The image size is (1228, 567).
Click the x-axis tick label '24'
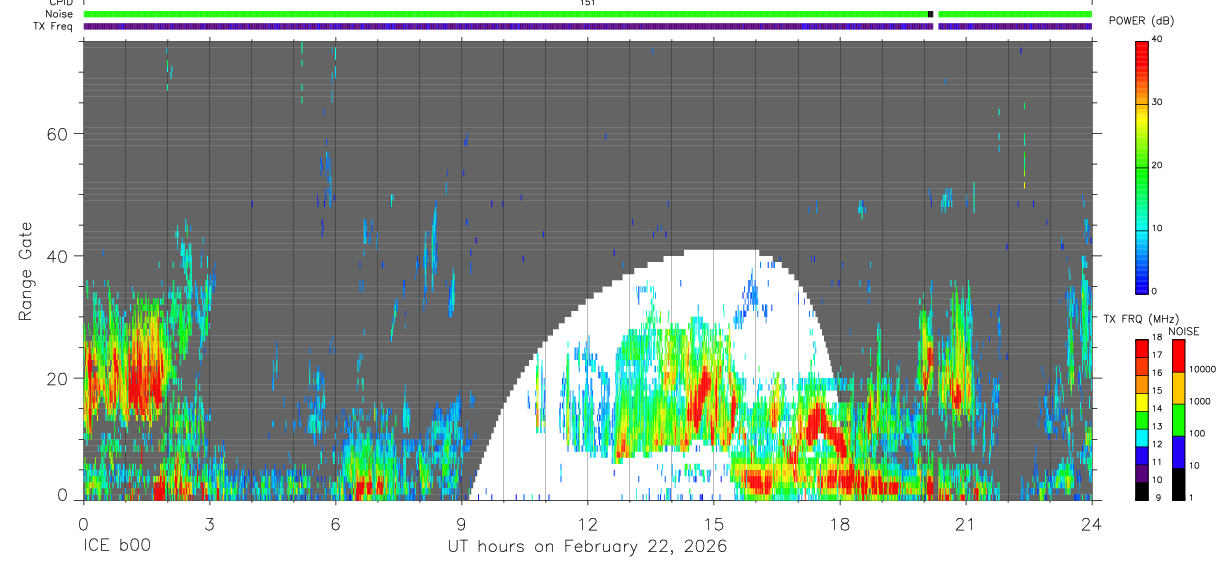[x=1091, y=524]
